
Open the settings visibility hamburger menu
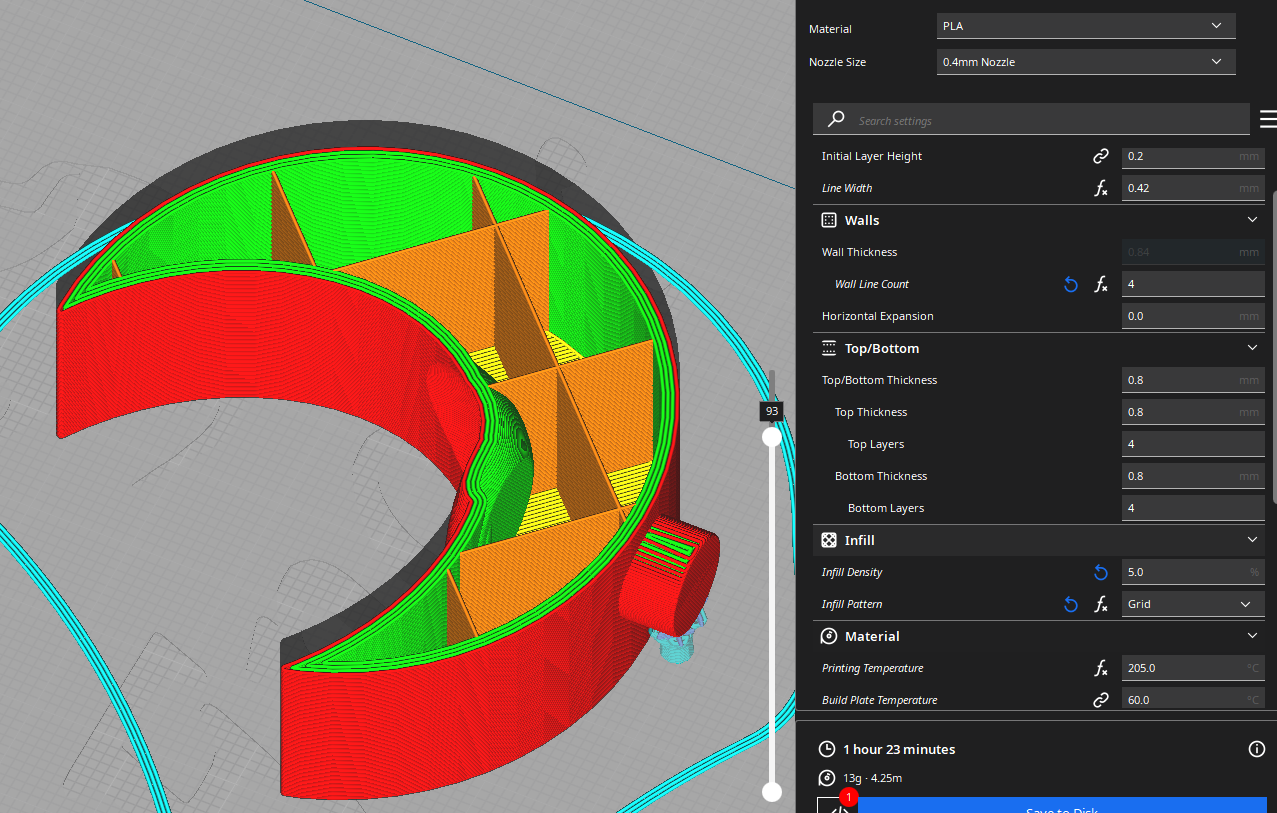coord(1267,120)
